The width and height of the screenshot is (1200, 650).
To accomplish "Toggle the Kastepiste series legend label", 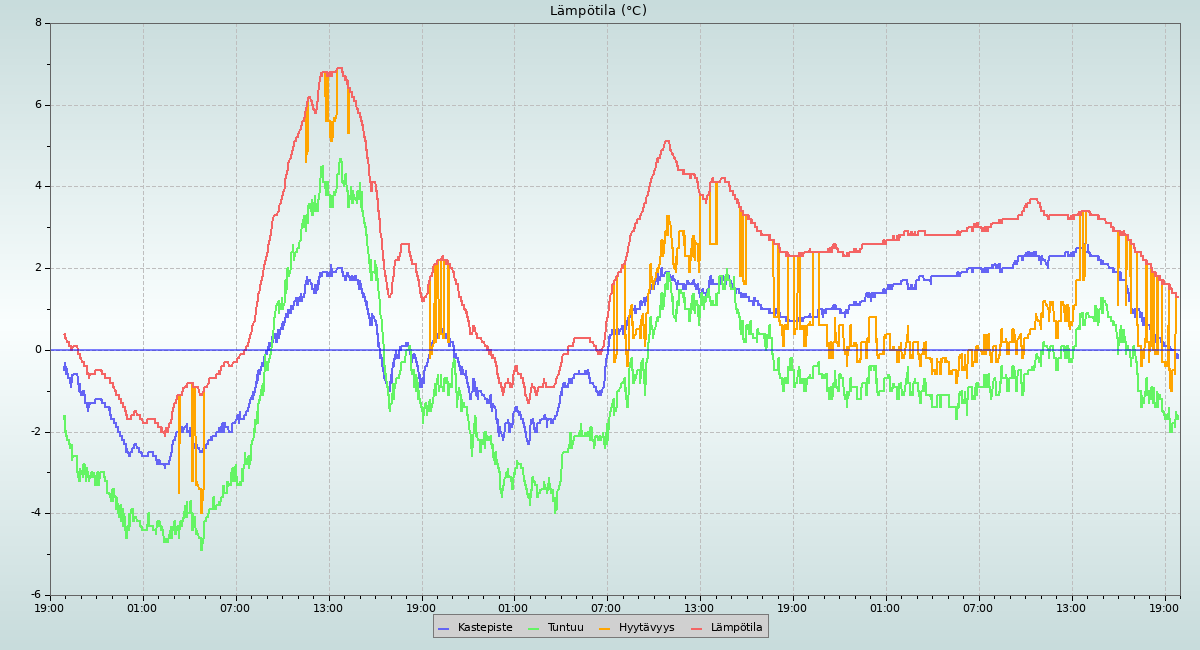I will (x=485, y=627).
